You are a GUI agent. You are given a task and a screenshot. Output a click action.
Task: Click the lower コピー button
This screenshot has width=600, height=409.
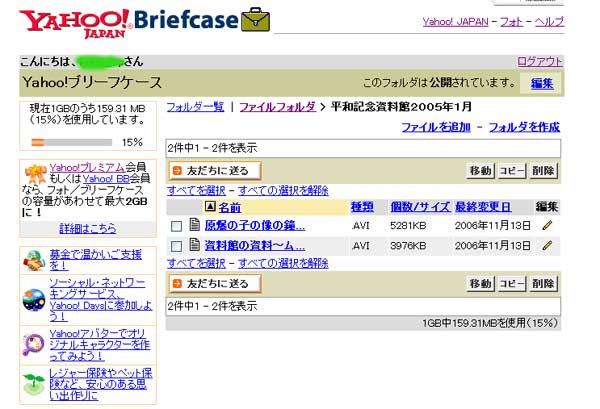tap(512, 284)
